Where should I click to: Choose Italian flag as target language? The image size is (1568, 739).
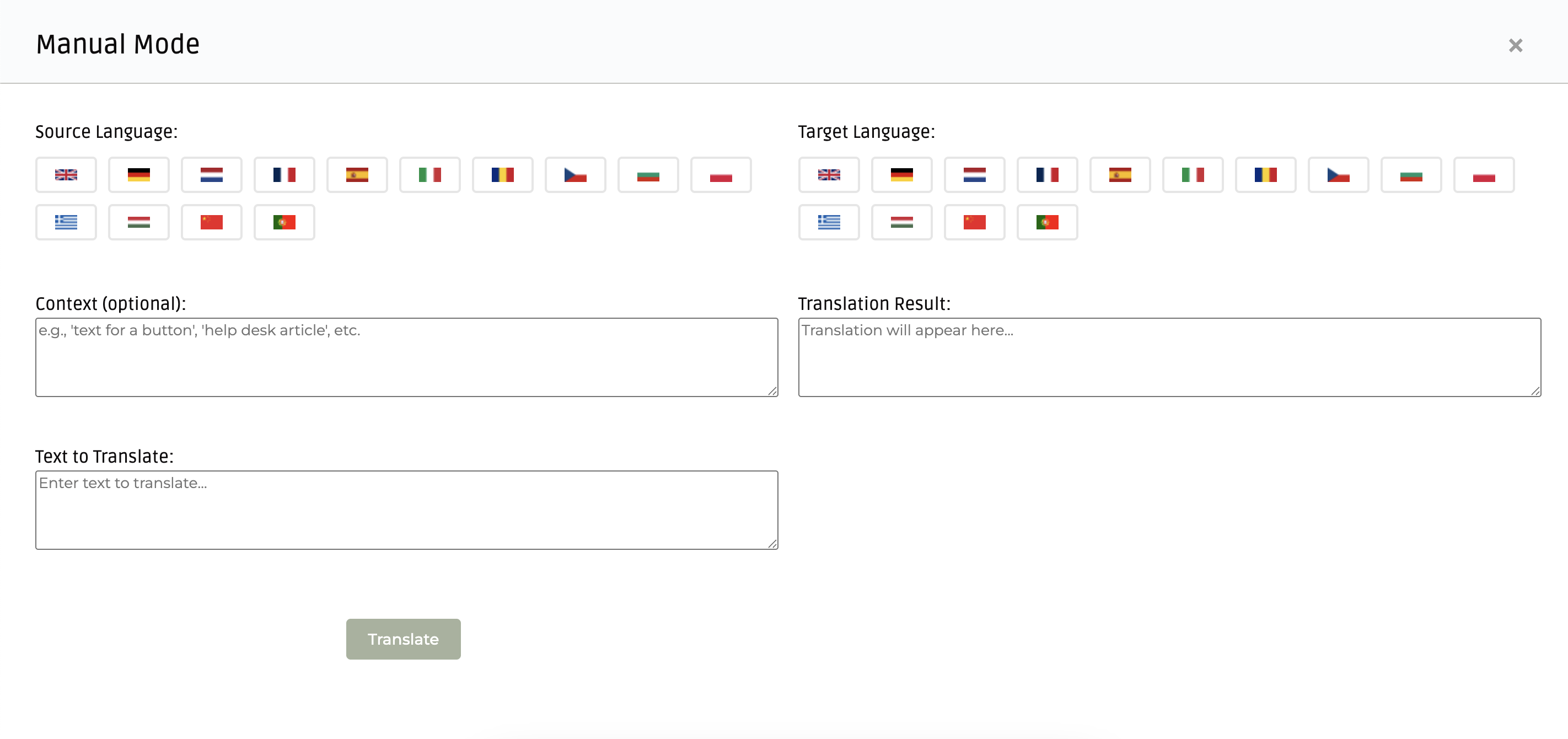[1193, 175]
